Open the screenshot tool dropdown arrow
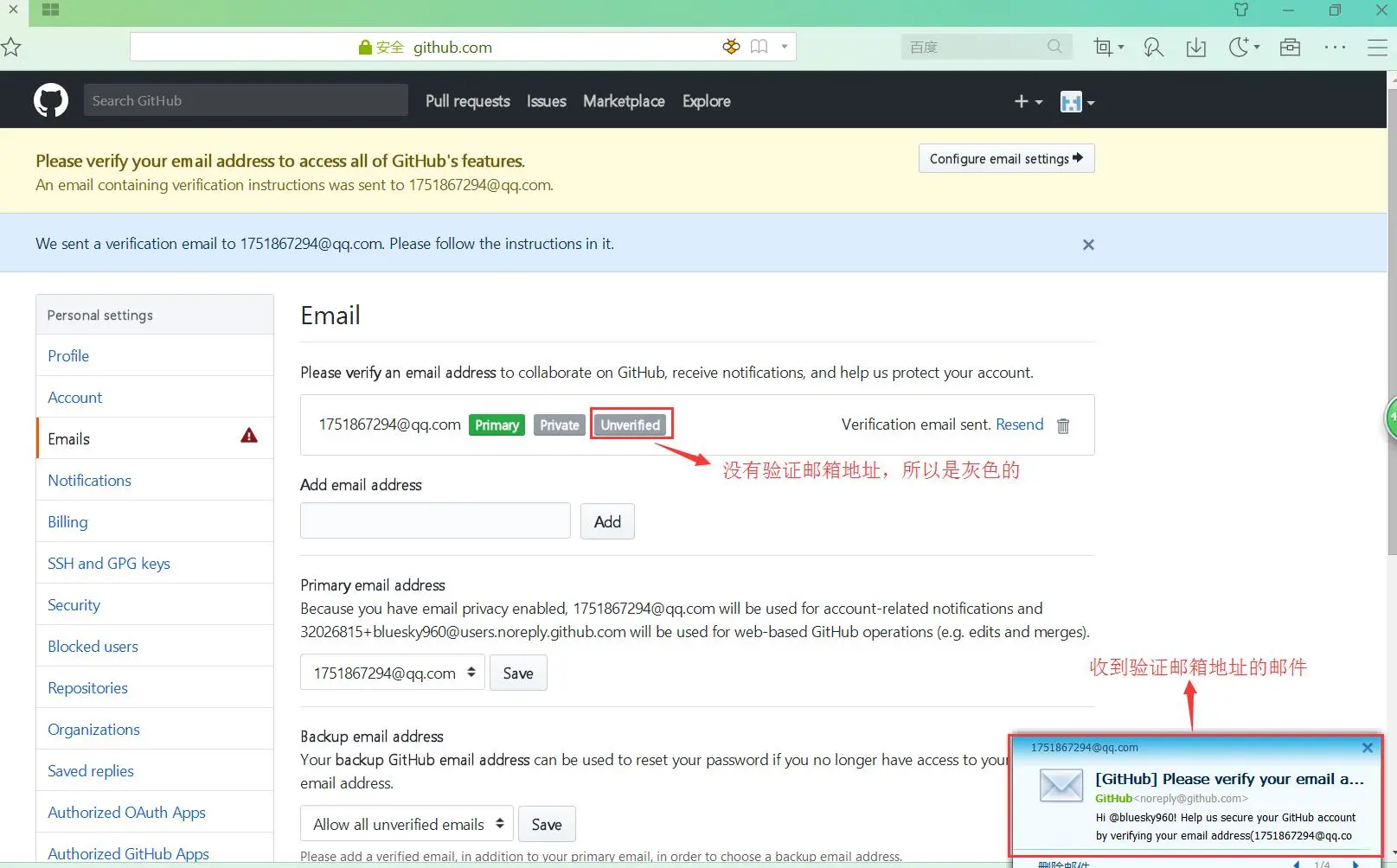The width and height of the screenshot is (1397, 868). (1121, 47)
